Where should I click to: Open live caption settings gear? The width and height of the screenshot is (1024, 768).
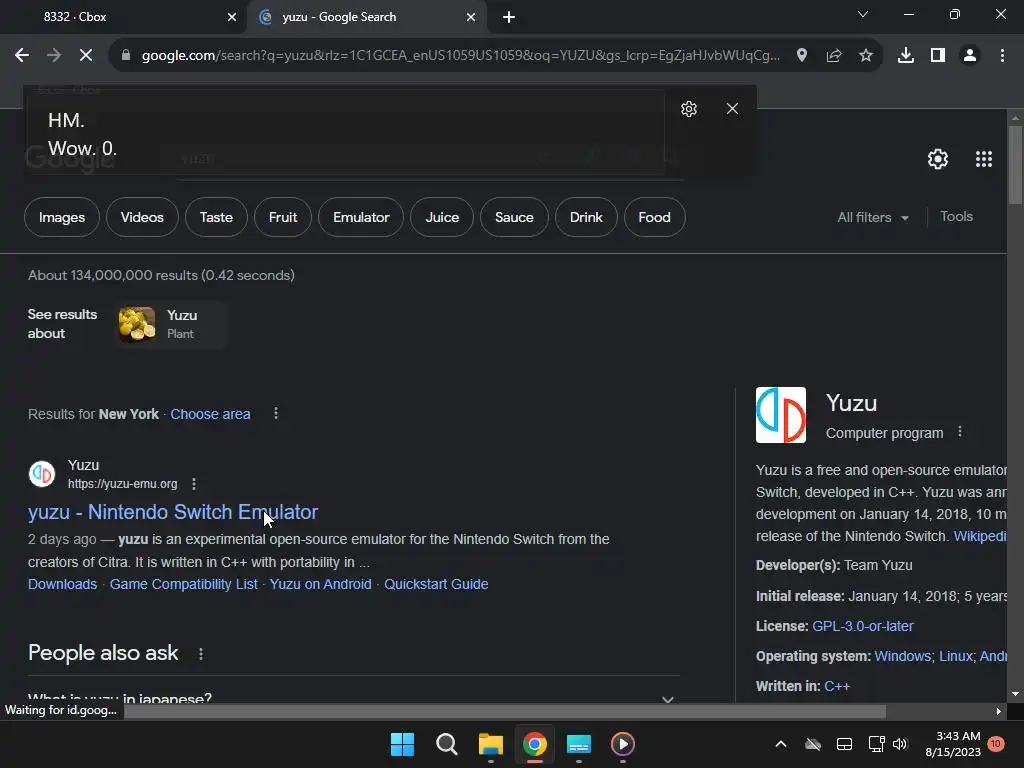coord(689,108)
